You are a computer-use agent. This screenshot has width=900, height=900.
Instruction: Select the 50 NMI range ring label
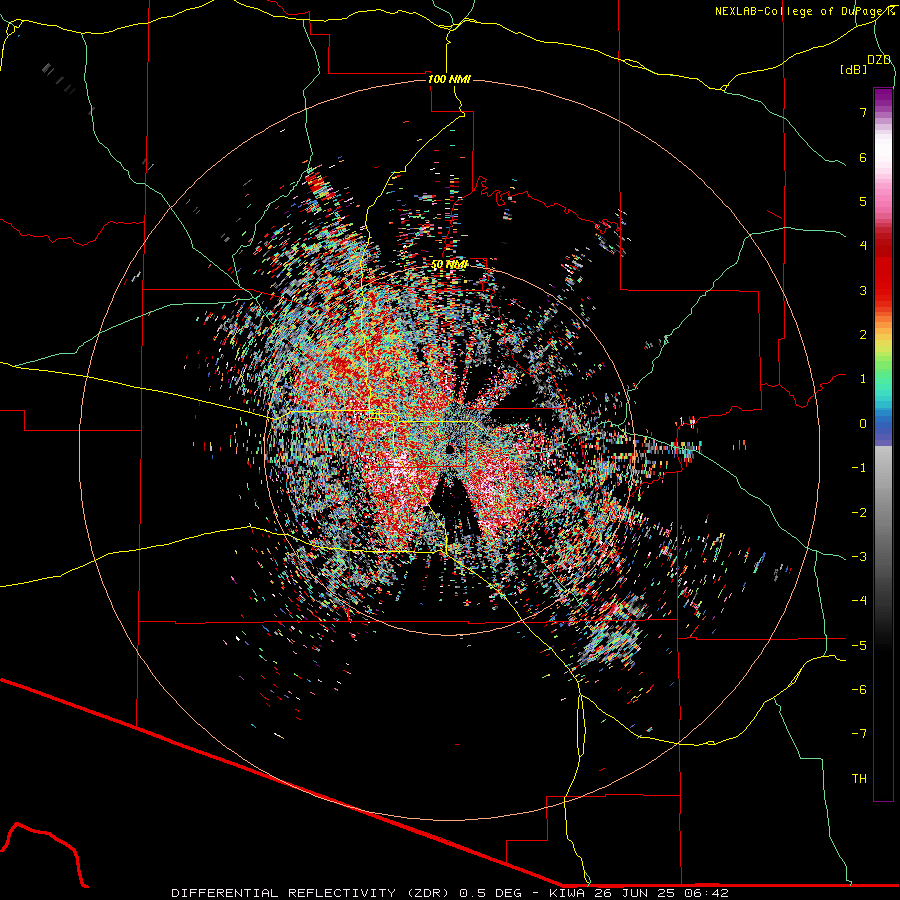(449, 265)
